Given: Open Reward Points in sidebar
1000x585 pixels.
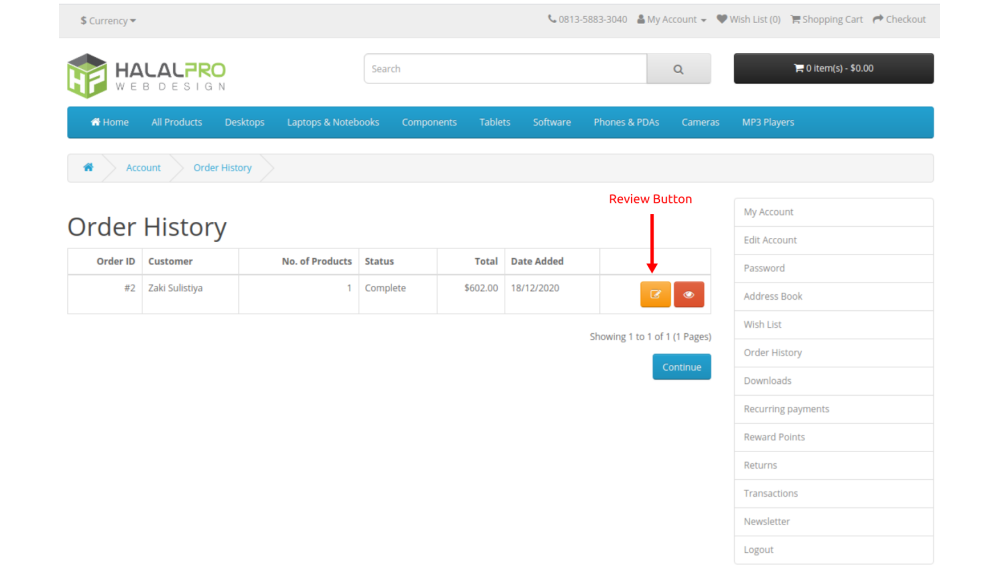Looking at the screenshot, I should click(774, 437).
